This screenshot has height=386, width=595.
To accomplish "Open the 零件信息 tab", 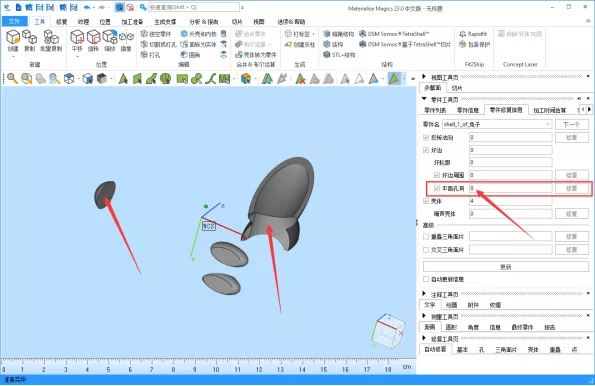I will [x=468, y=110].
